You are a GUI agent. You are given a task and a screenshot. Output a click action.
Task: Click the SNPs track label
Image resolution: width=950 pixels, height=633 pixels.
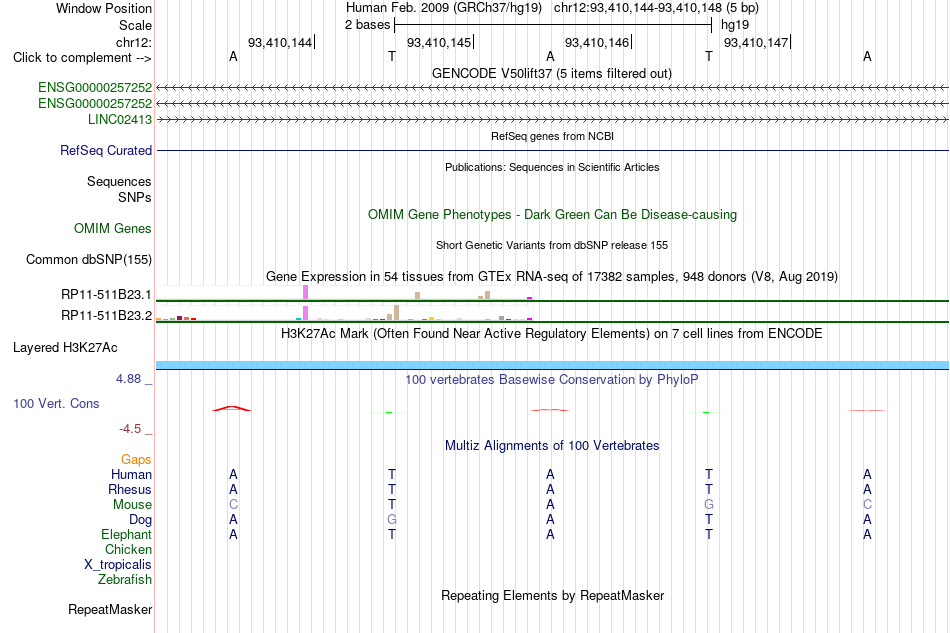click(135, 197)
